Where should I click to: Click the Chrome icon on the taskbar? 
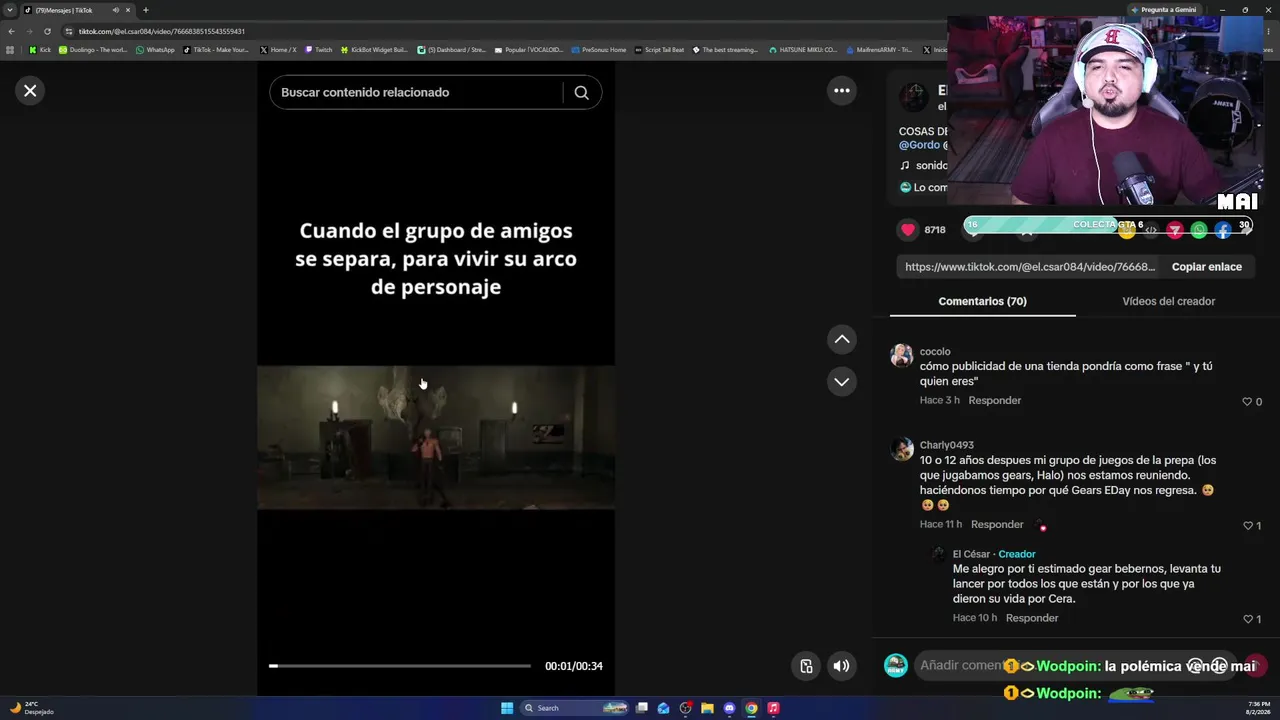(x=751, y=708)
